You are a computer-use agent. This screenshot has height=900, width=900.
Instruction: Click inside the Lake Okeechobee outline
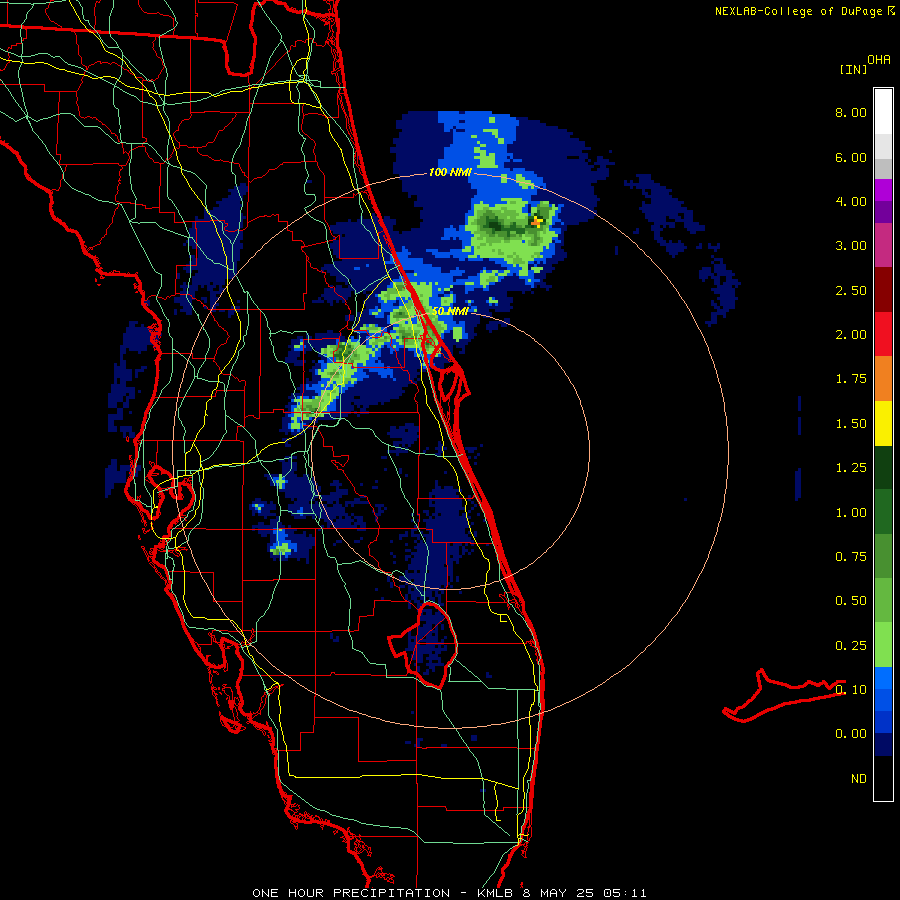pos(428,646)
